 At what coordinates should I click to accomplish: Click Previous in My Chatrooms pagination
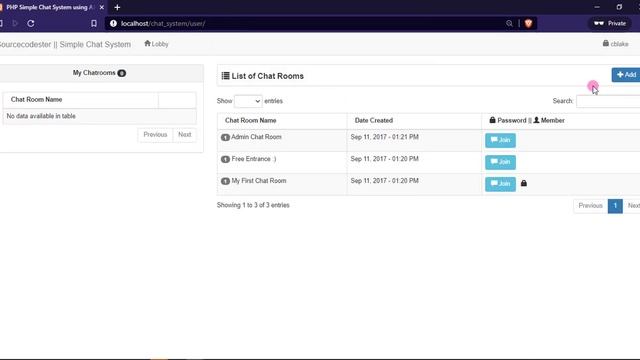(x=155, y=135)
